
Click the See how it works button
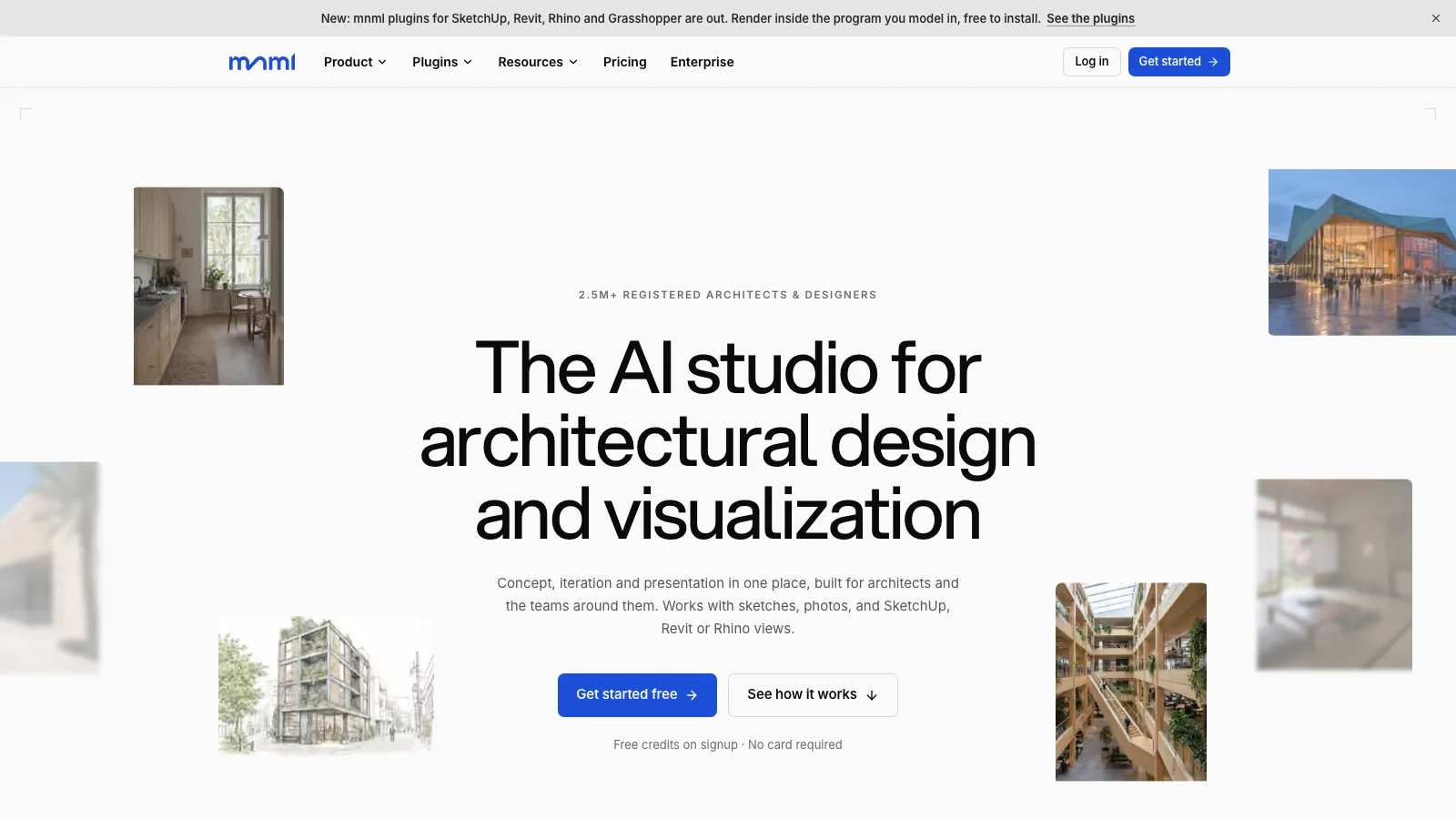pyautogui.click(x=813, y=695)
